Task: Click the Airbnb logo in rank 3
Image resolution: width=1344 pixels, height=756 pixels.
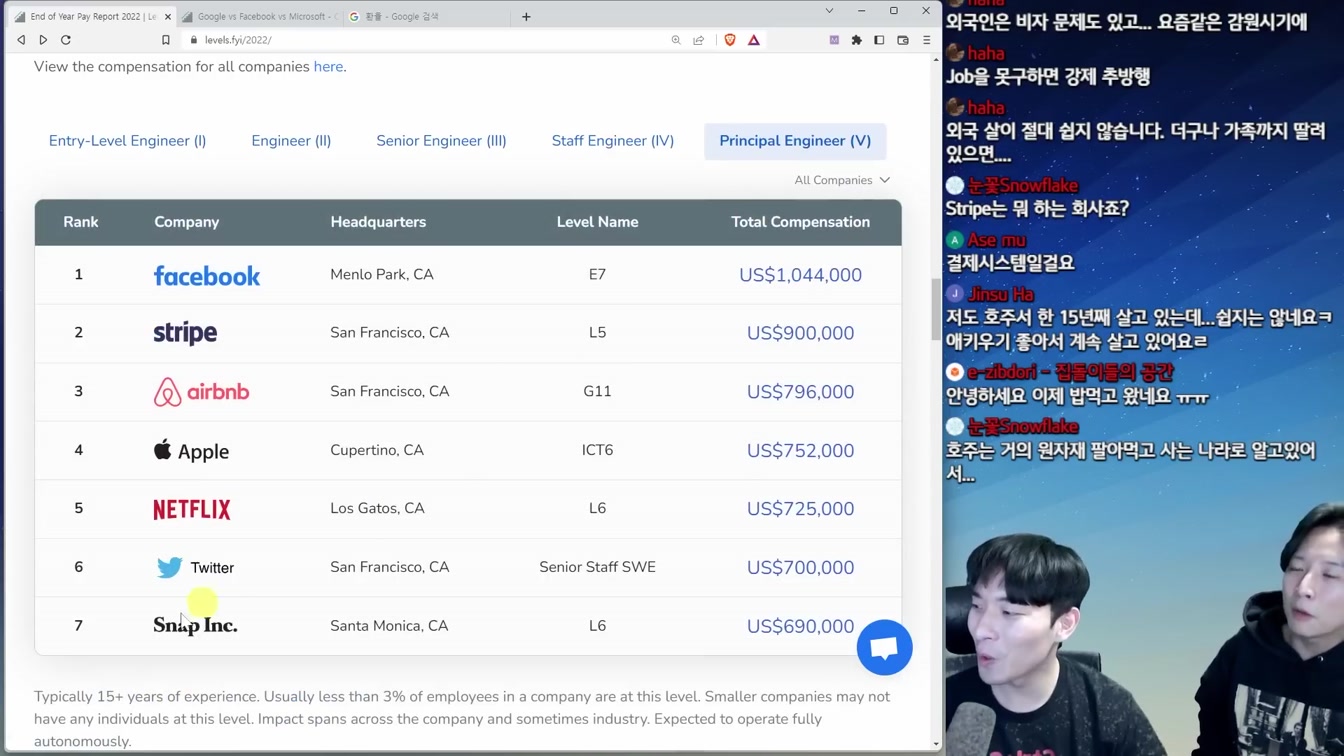Action: pyautogui.click(x=201, y=392)
